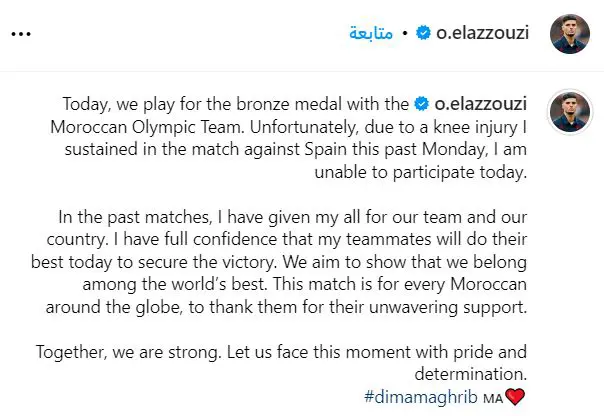This screenshot has height=416, width=604.
Task: Click the red heart emoji
Action: pyautogui.click(x=515, y=397)
